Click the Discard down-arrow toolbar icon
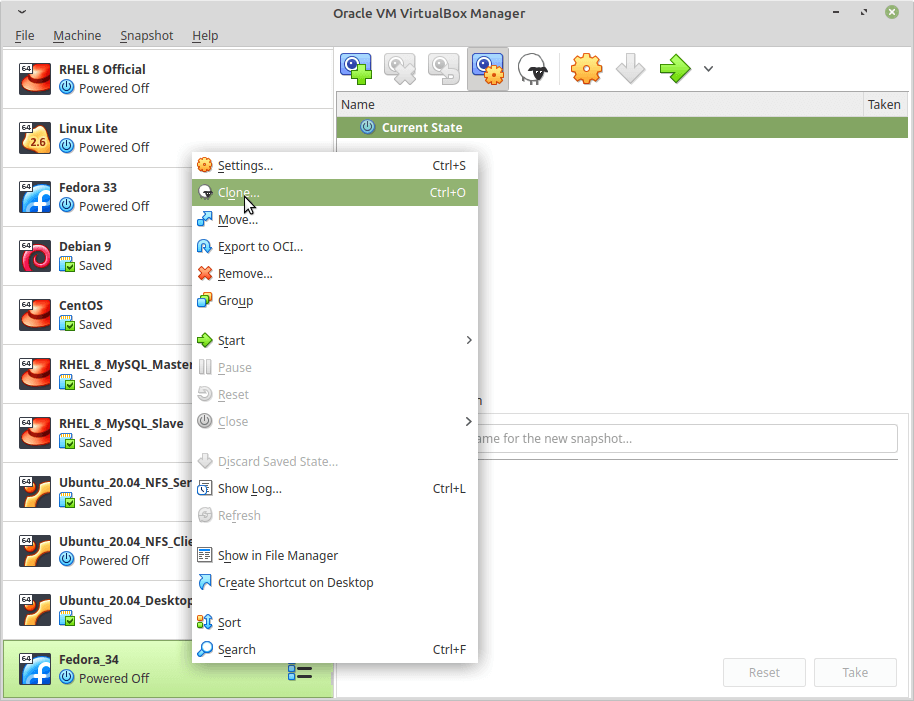Screen dimensions: 914x701 pos(630,69)
